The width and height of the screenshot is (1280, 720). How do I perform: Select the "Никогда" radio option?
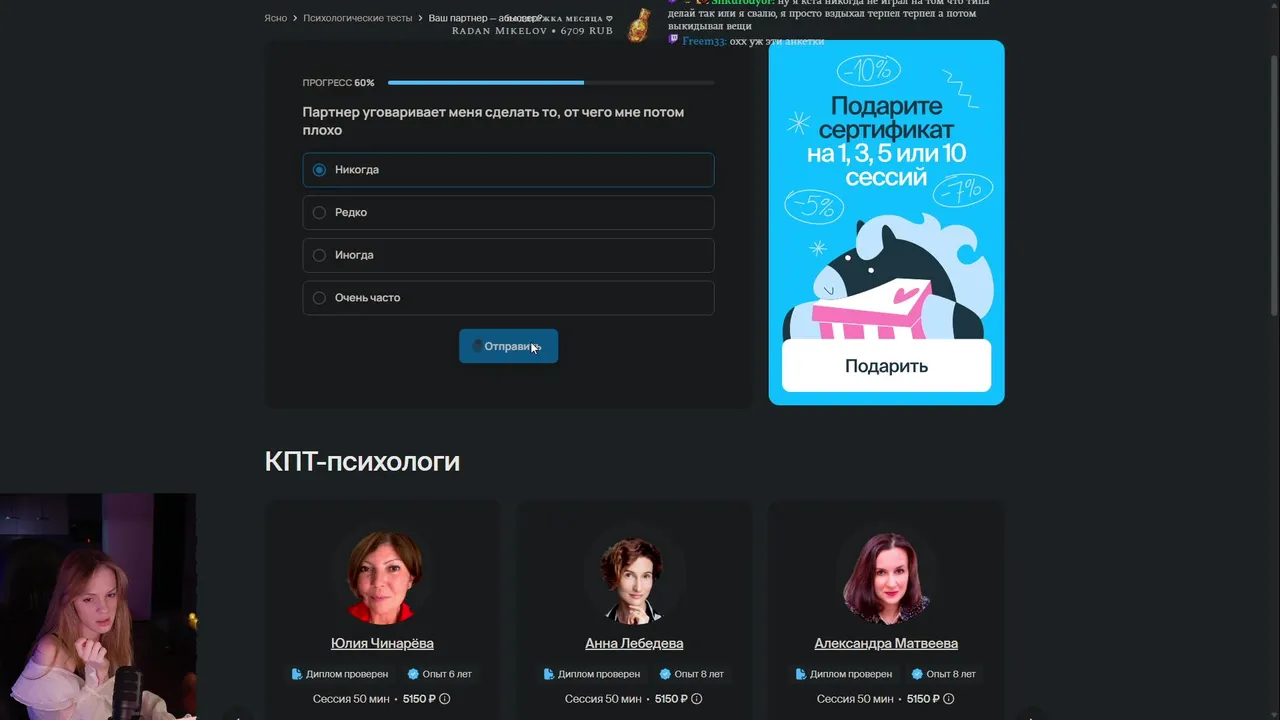(x=508, y=170)
